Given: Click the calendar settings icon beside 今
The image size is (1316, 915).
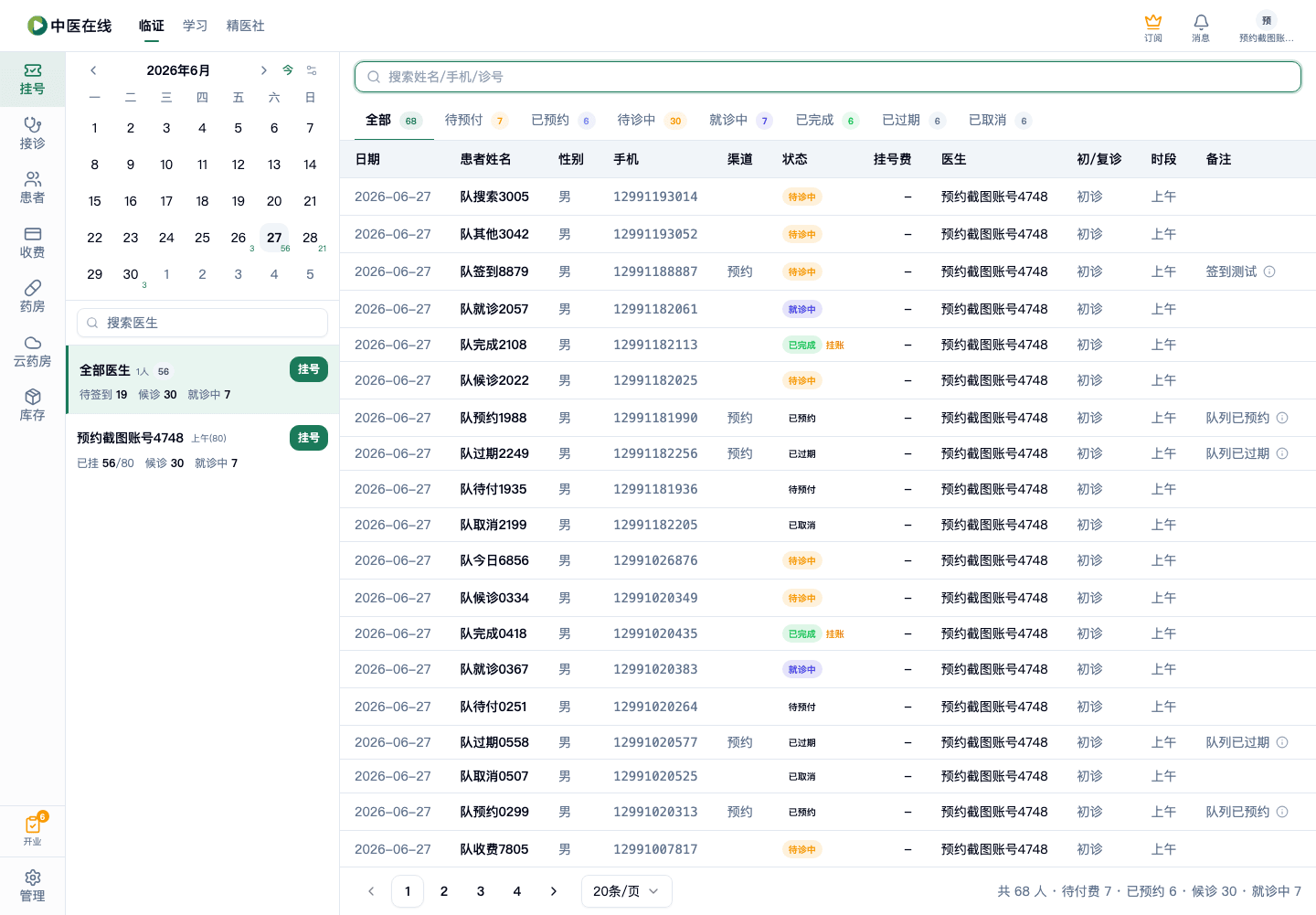Looking at the screenshot, I should [x=312, y=70].
